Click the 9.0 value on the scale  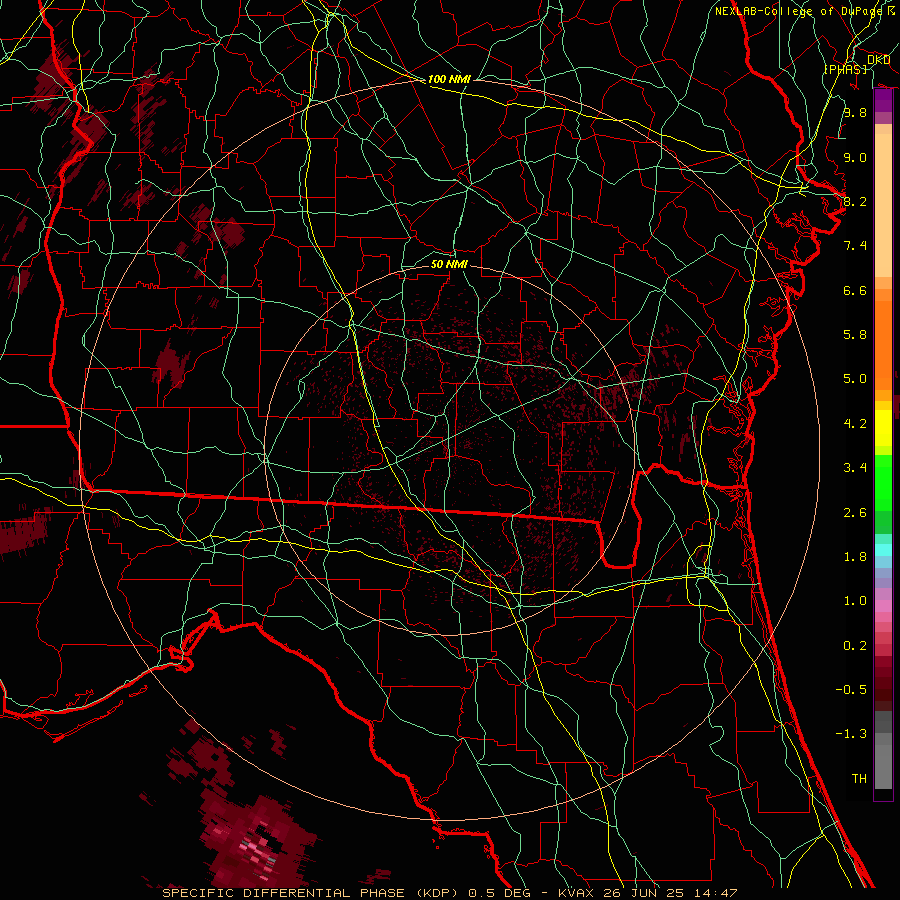[x=855, y=157]
